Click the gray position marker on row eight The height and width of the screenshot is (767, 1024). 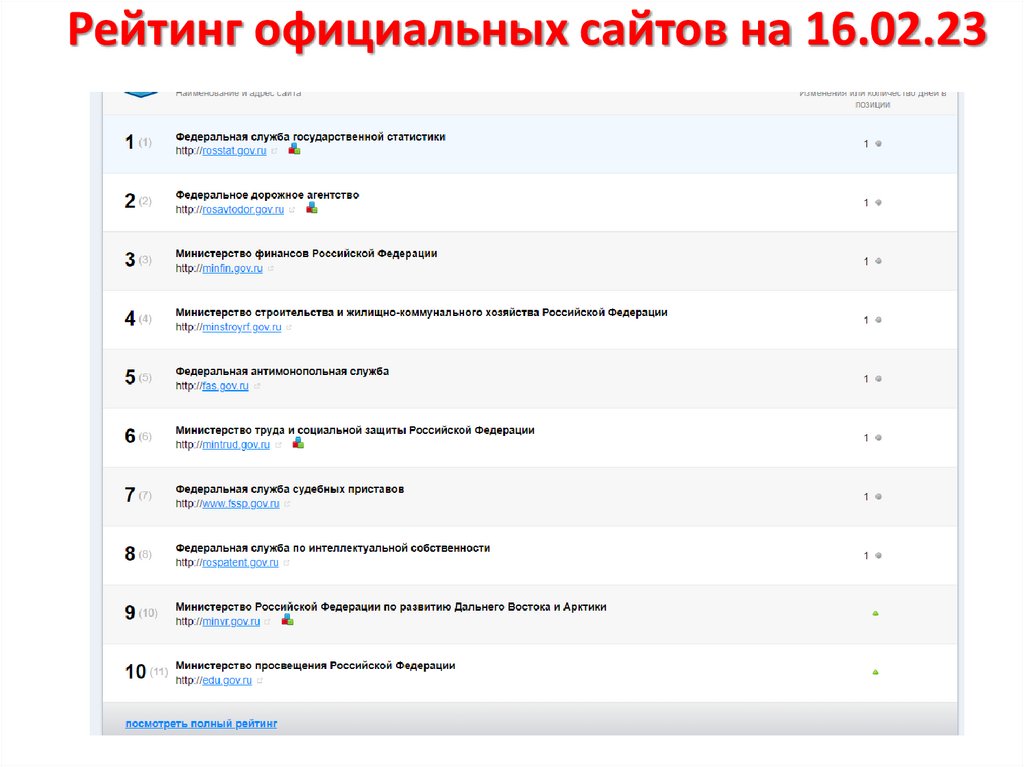tap(877, 554)
